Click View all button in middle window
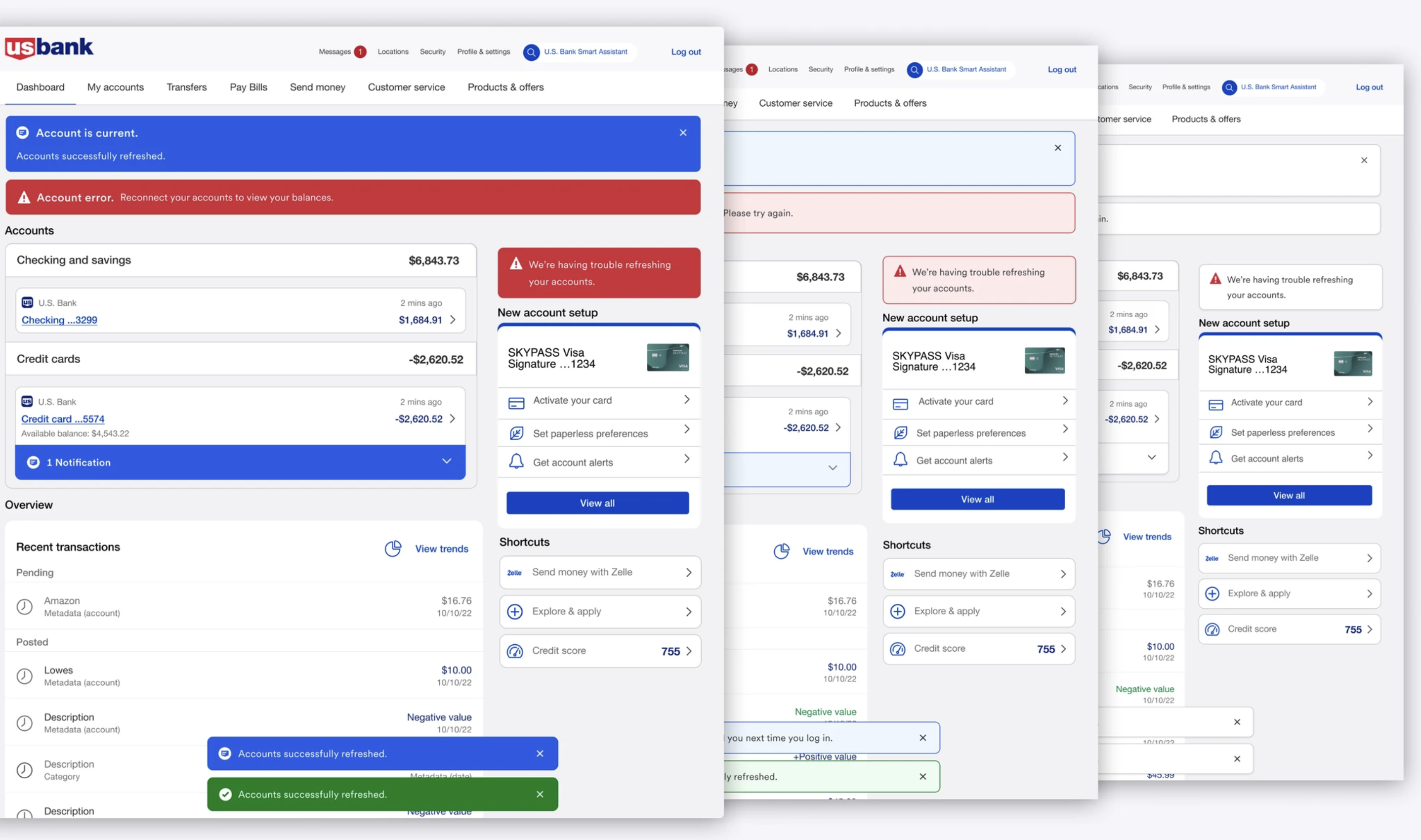This screenshot has width=1421, height=840. pos(977,499)
